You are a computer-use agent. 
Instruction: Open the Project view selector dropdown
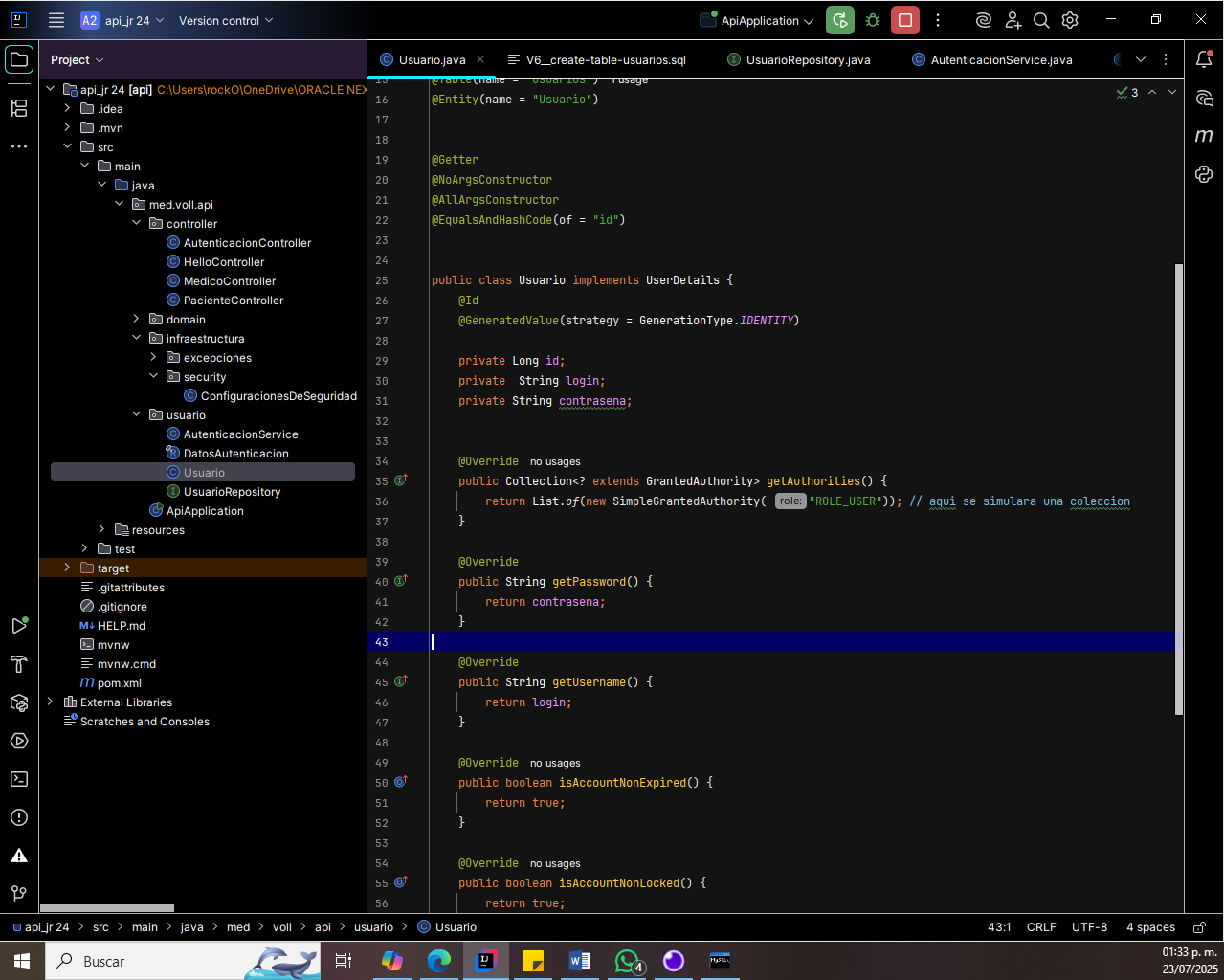click(x=78, y=59)
